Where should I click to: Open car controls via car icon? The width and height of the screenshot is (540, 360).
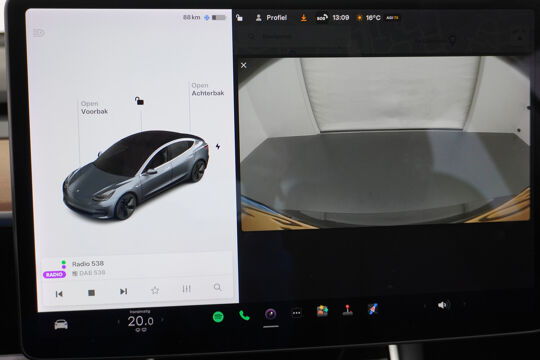(61, 325)
